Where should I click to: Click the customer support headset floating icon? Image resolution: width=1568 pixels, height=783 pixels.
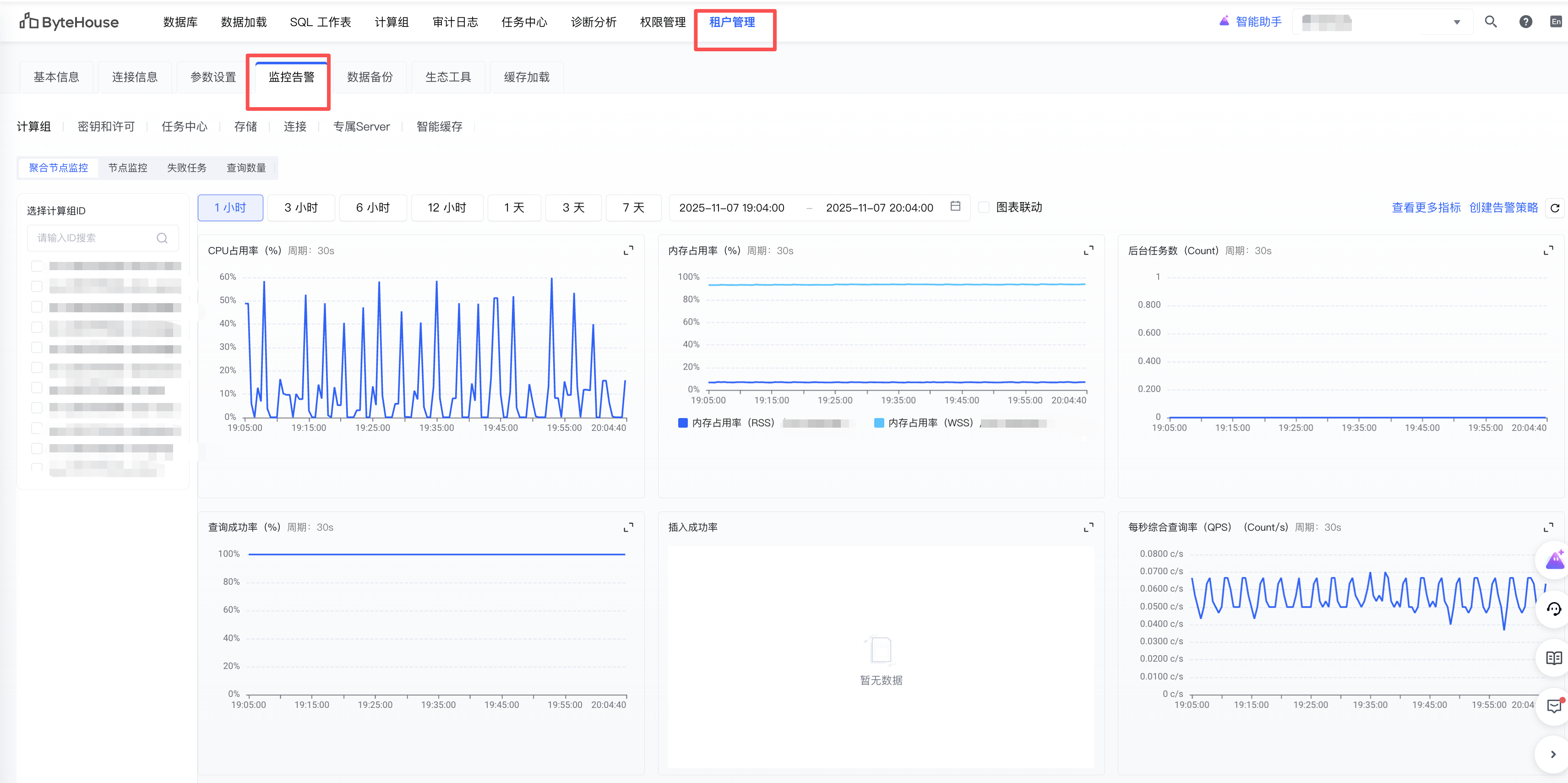pos(1553,609)
